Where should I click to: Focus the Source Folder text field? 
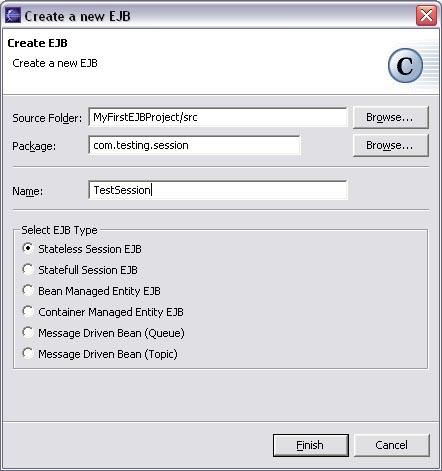(x=218, y=117)
